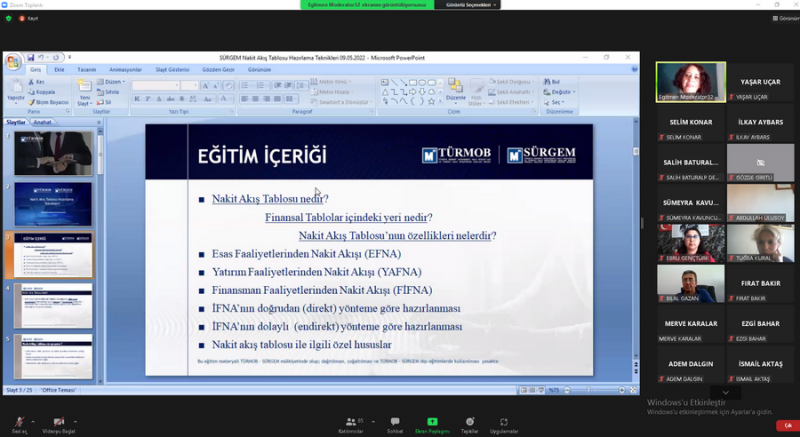Unmute the microphone in Zoom toolbar
The image size is (800, 437).
point(18,422)
